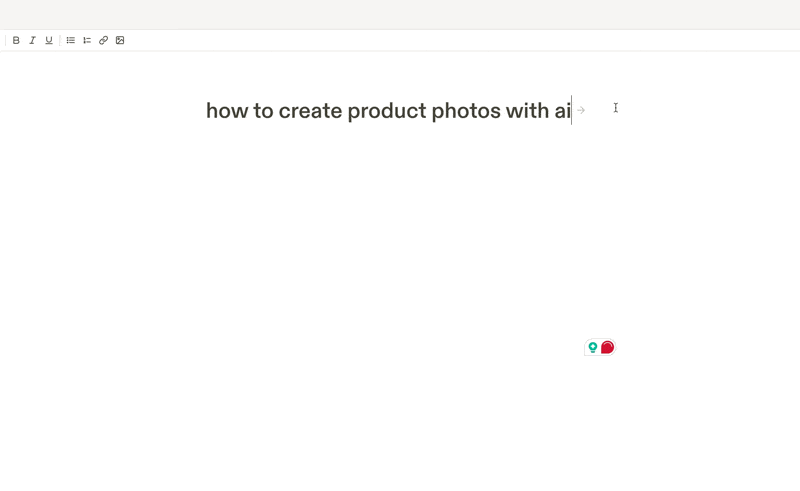Viewport: 800px width, 491px height.
Task: Insert a bulleted list
Action: click(x=71, y=40)
